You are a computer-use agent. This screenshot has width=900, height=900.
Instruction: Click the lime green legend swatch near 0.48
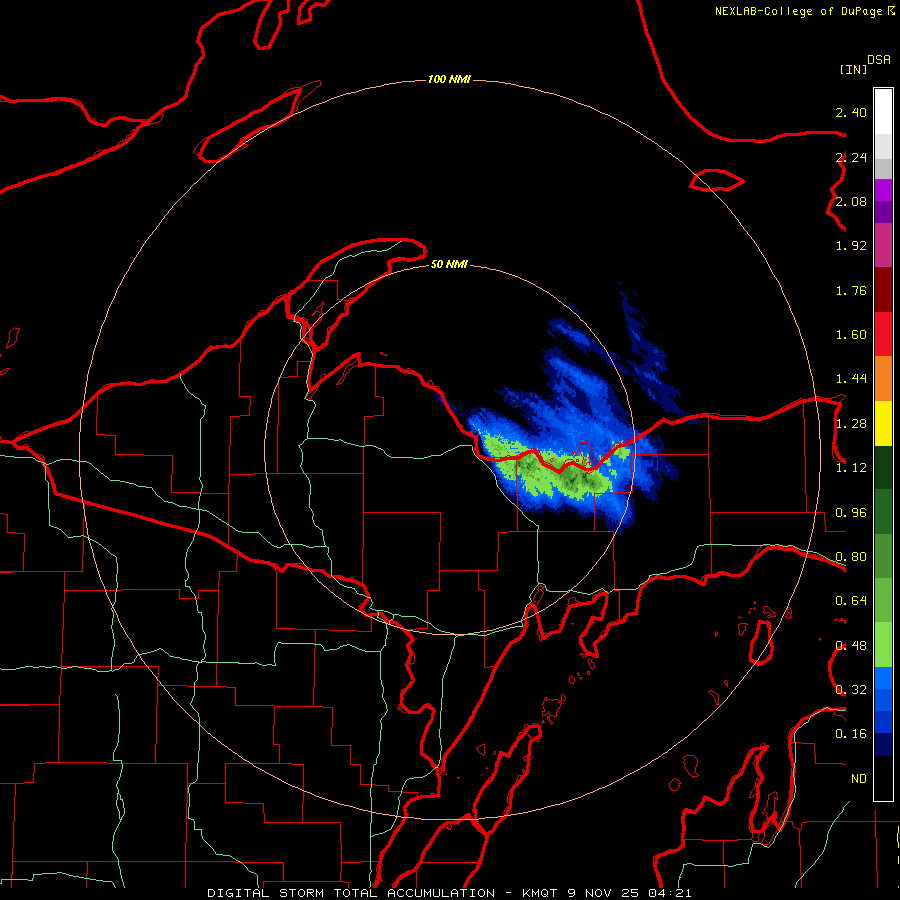tap(883, 645)
